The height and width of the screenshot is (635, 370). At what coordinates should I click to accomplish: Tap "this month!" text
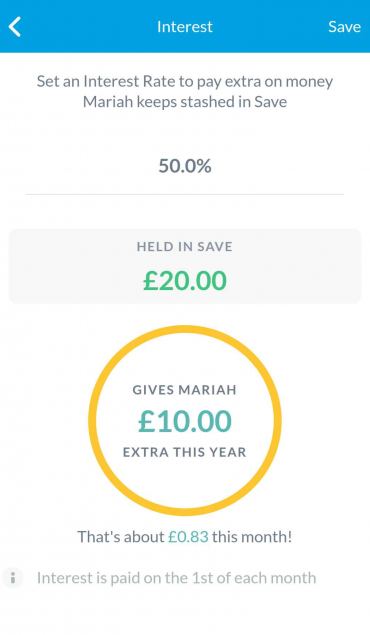click(252, 537)
